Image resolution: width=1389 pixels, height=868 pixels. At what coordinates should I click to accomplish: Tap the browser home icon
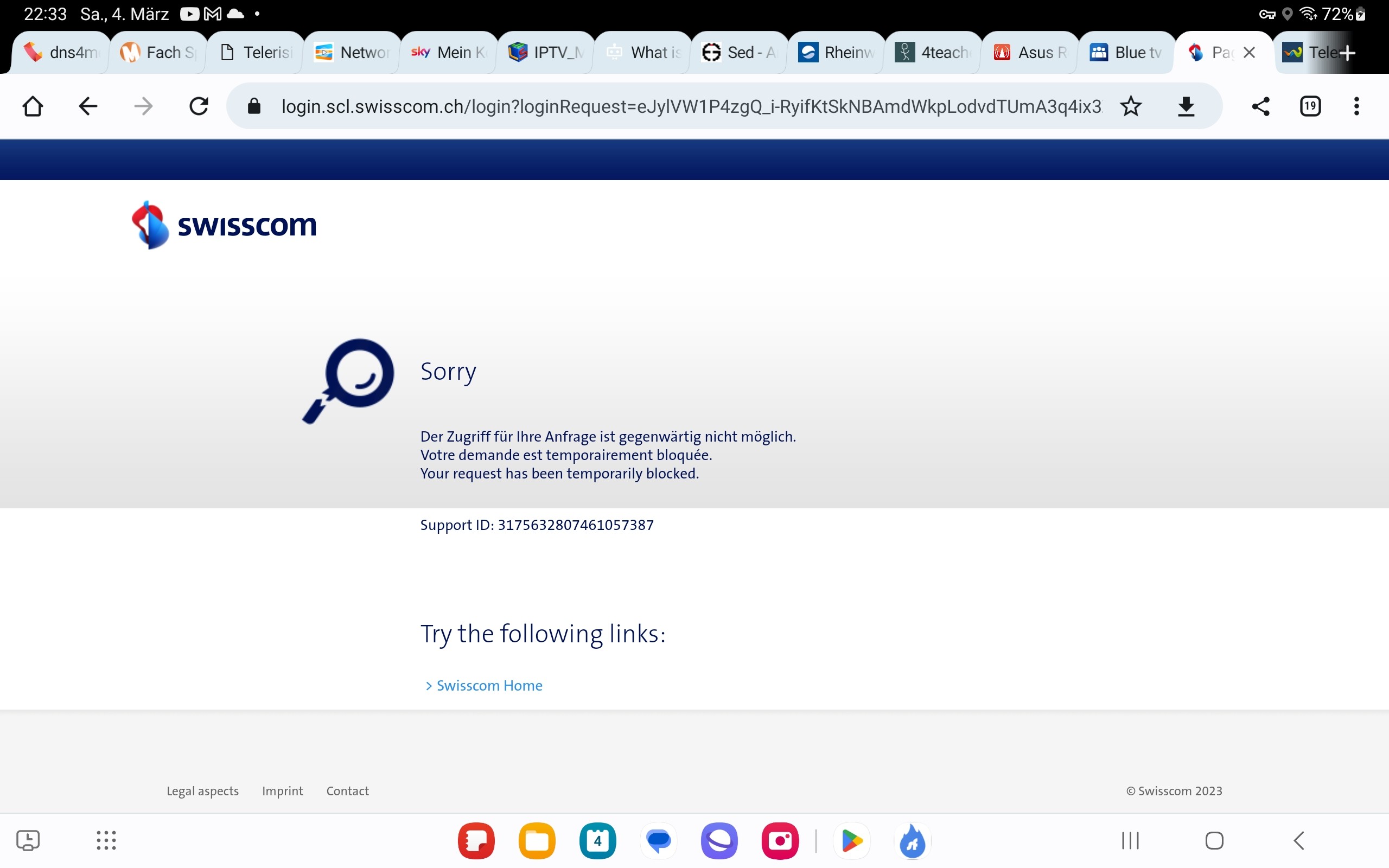pos(33,106)
